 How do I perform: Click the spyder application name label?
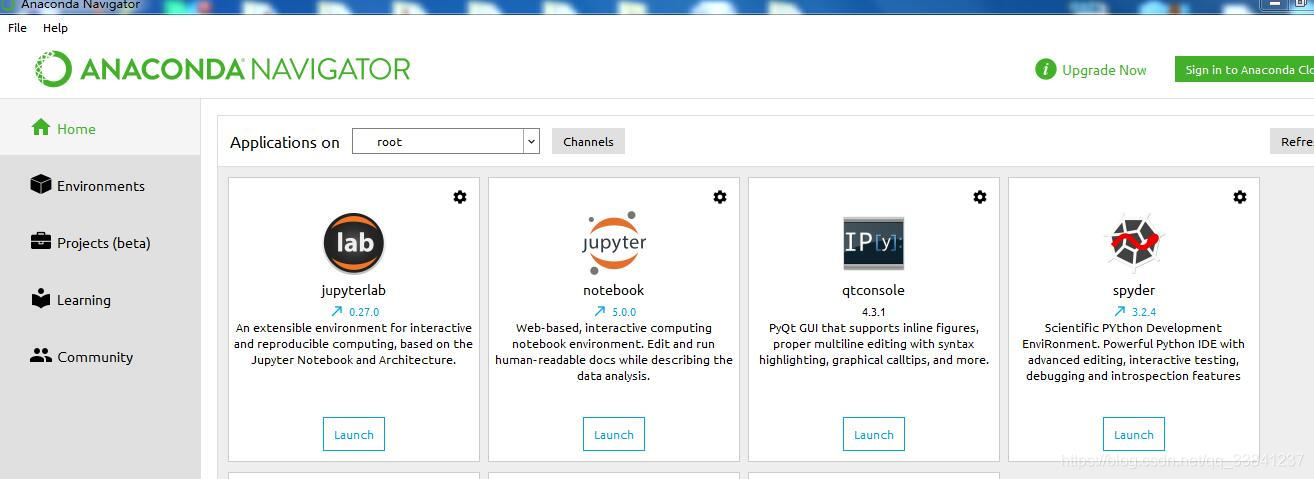click(1134, 290)
